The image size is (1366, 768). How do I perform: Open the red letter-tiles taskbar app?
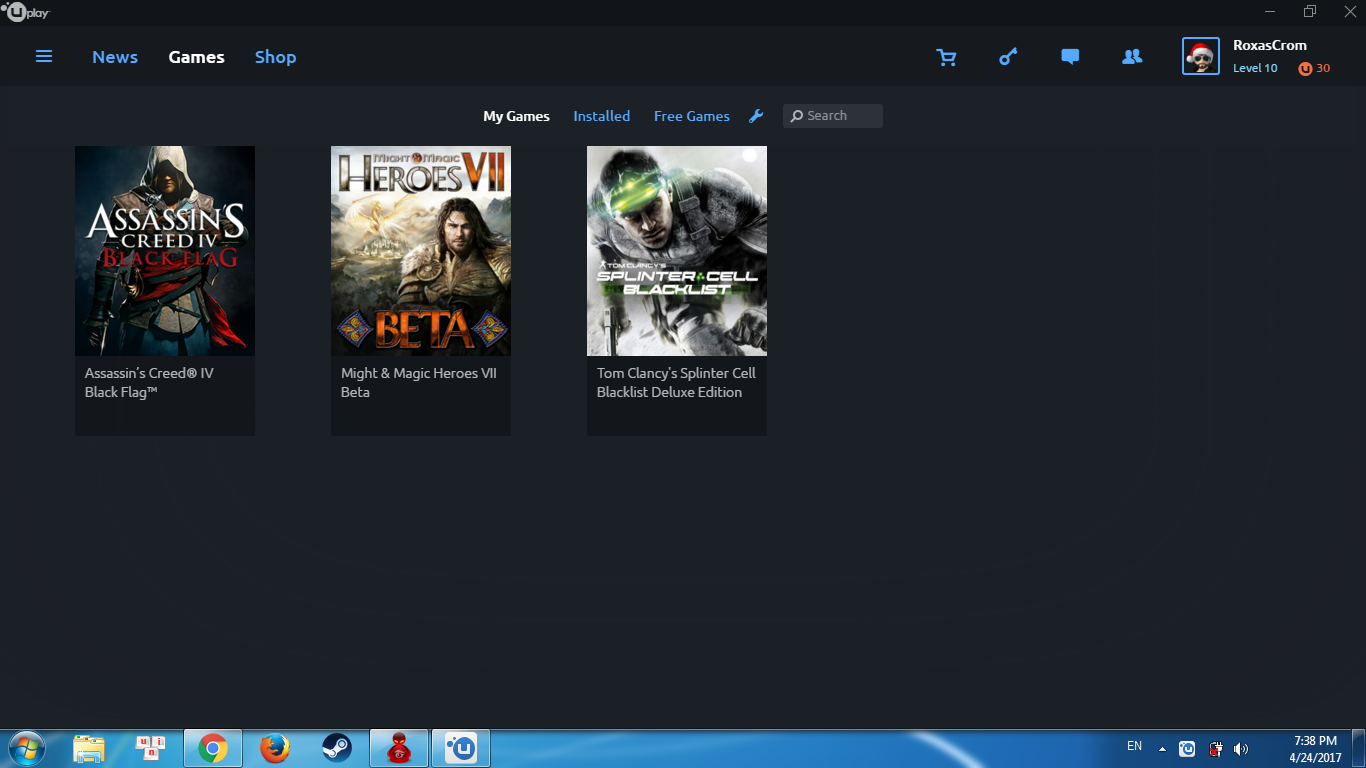pyautogui.click(x=151, y=748)
